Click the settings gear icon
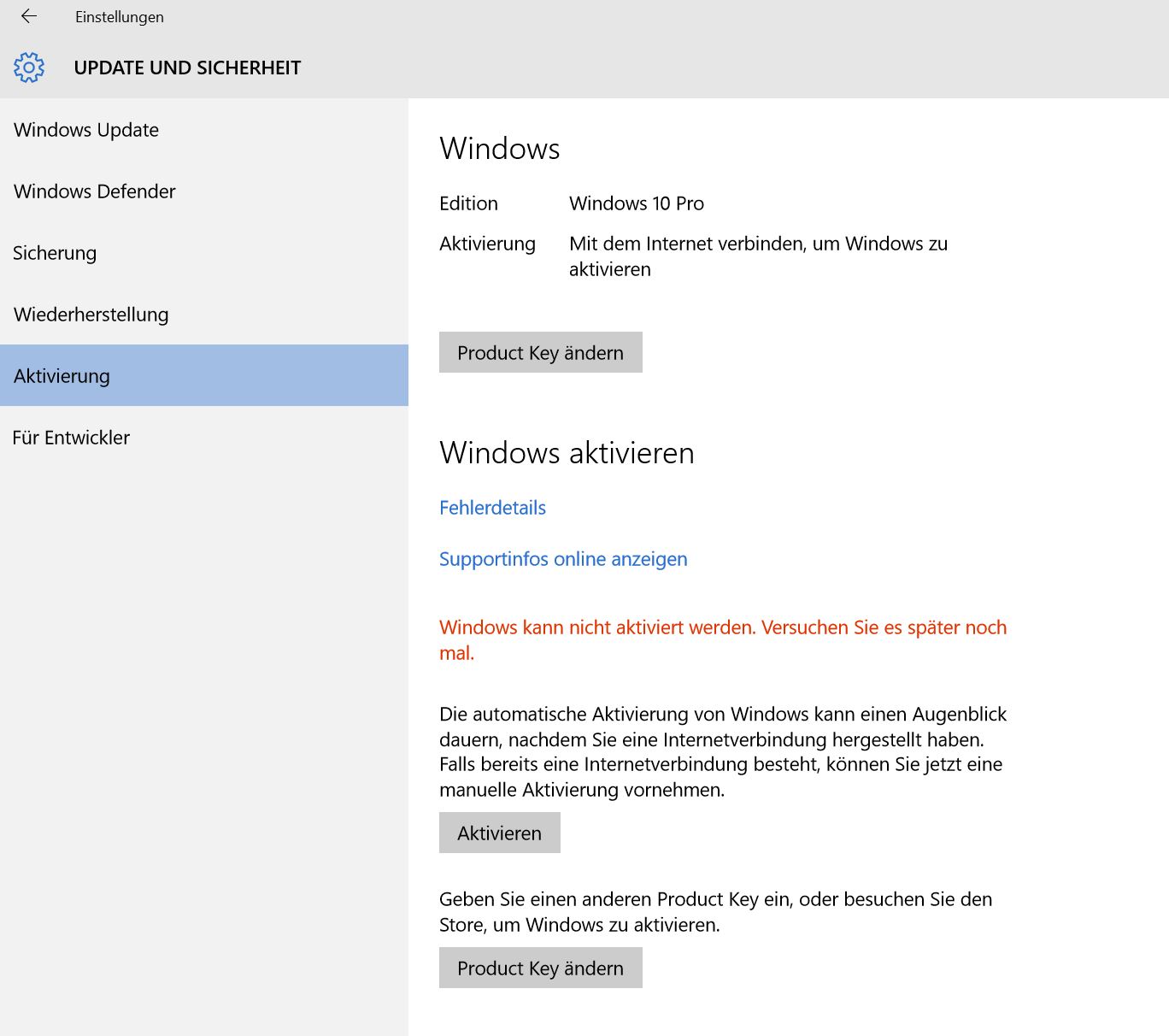 tap(29, 68)
